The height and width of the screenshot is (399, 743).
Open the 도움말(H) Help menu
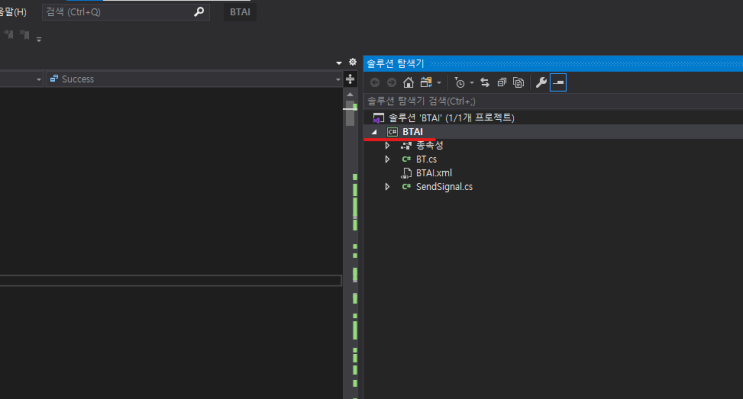click(13, 12)
